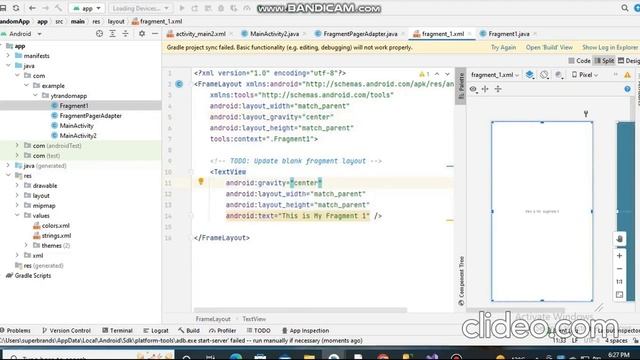Viewport: 640px width, 360px height.
Task: Toggle View Options eye icon in designer
Action: [473, 89]
